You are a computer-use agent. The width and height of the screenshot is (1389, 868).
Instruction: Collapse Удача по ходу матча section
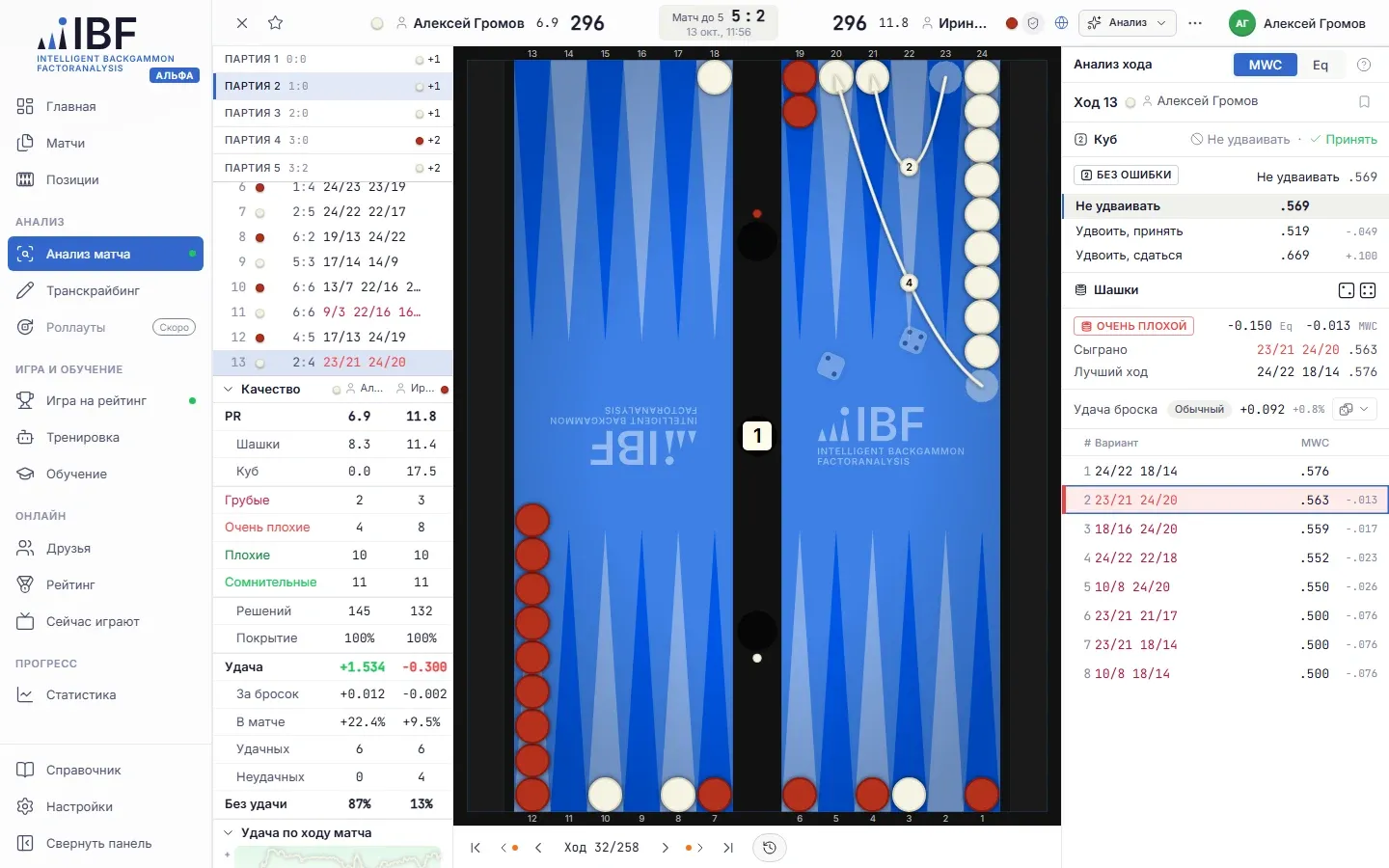point(229,833)
